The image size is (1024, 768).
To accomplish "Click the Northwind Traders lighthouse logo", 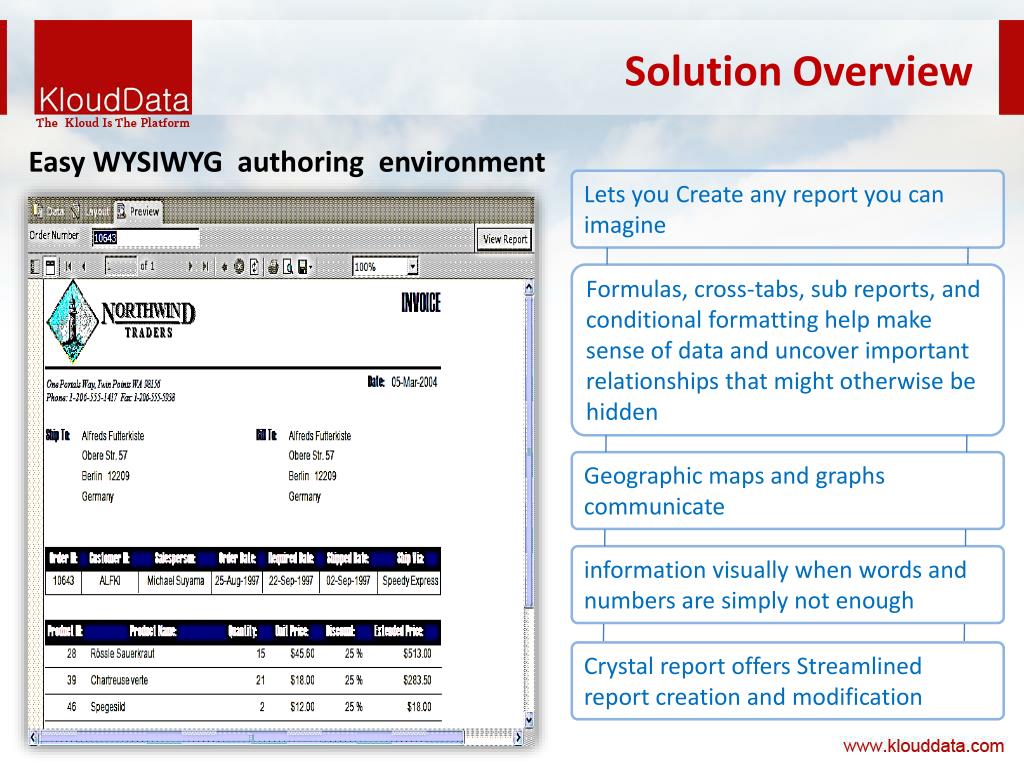I will point(73,320).
